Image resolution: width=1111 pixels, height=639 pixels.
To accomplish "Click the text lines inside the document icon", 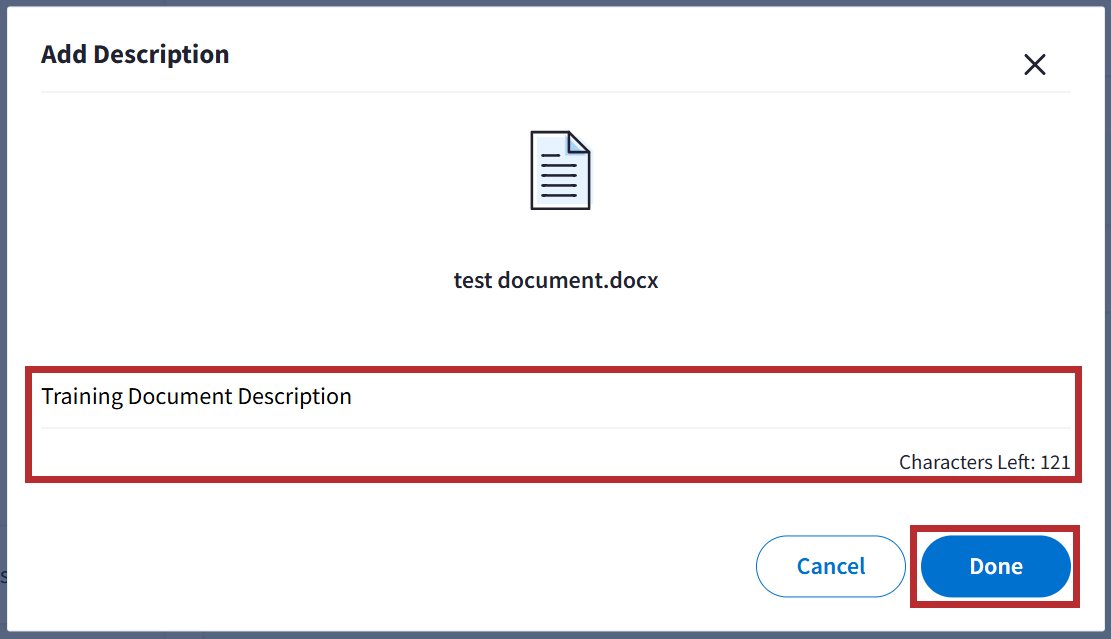I will point(557,176).
